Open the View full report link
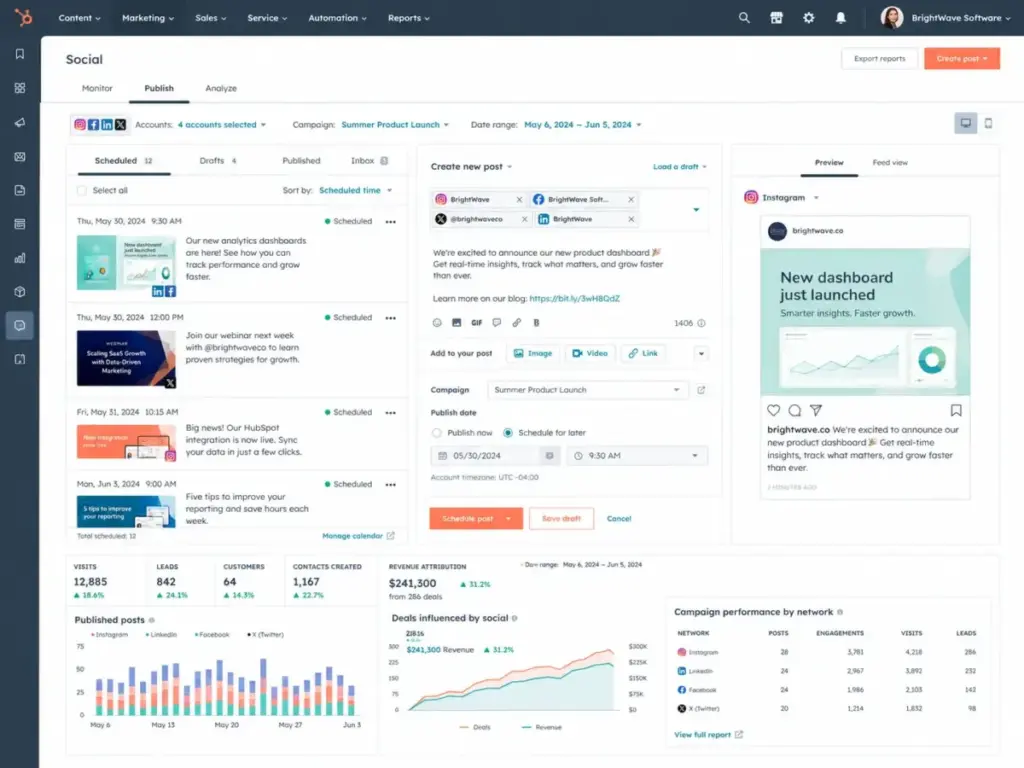 click(708, 735)
